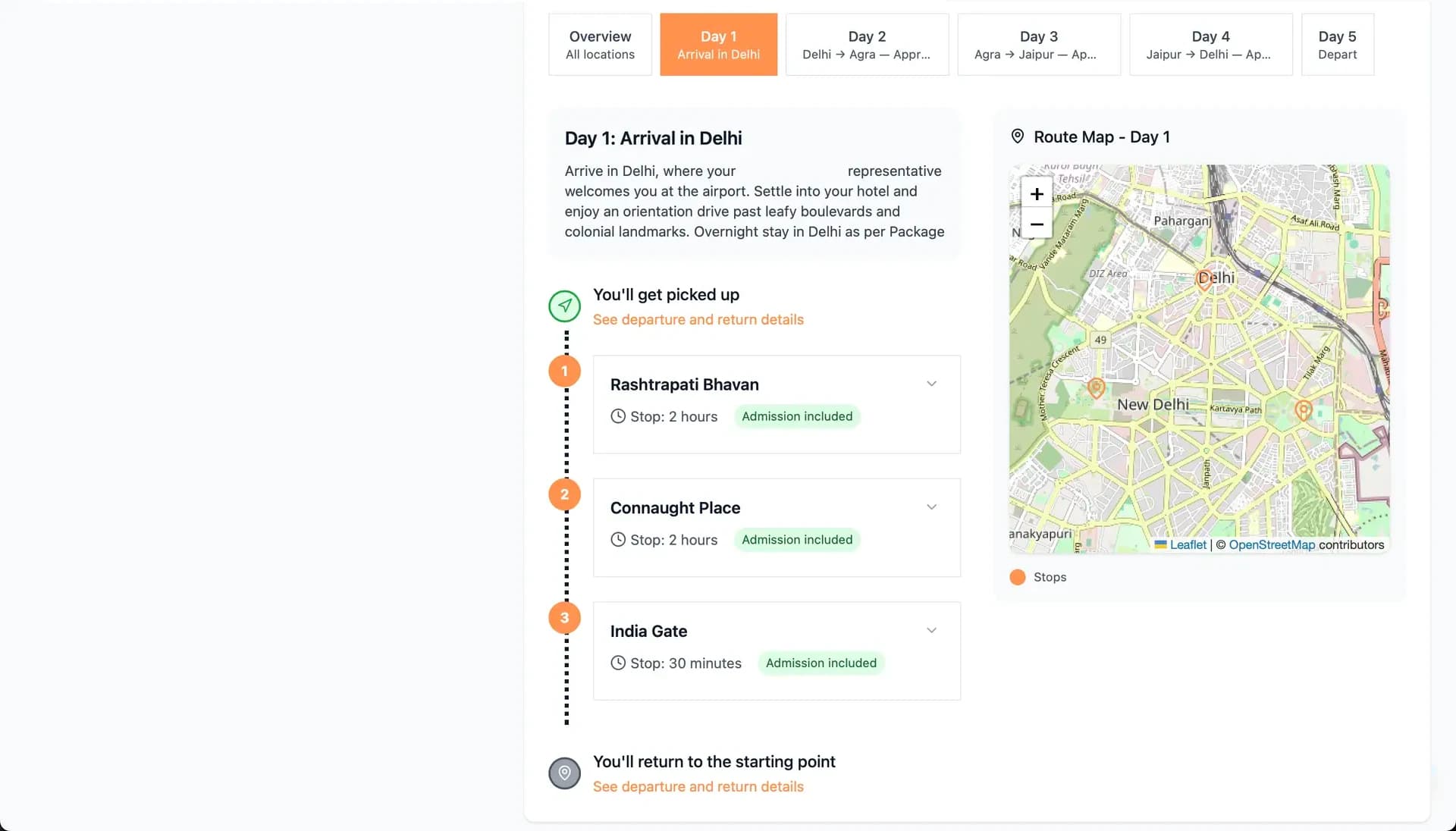Viewport: 1456px width, 831px height.
Task: Click the orange stop number 2 marker
Action: (564, 494)
